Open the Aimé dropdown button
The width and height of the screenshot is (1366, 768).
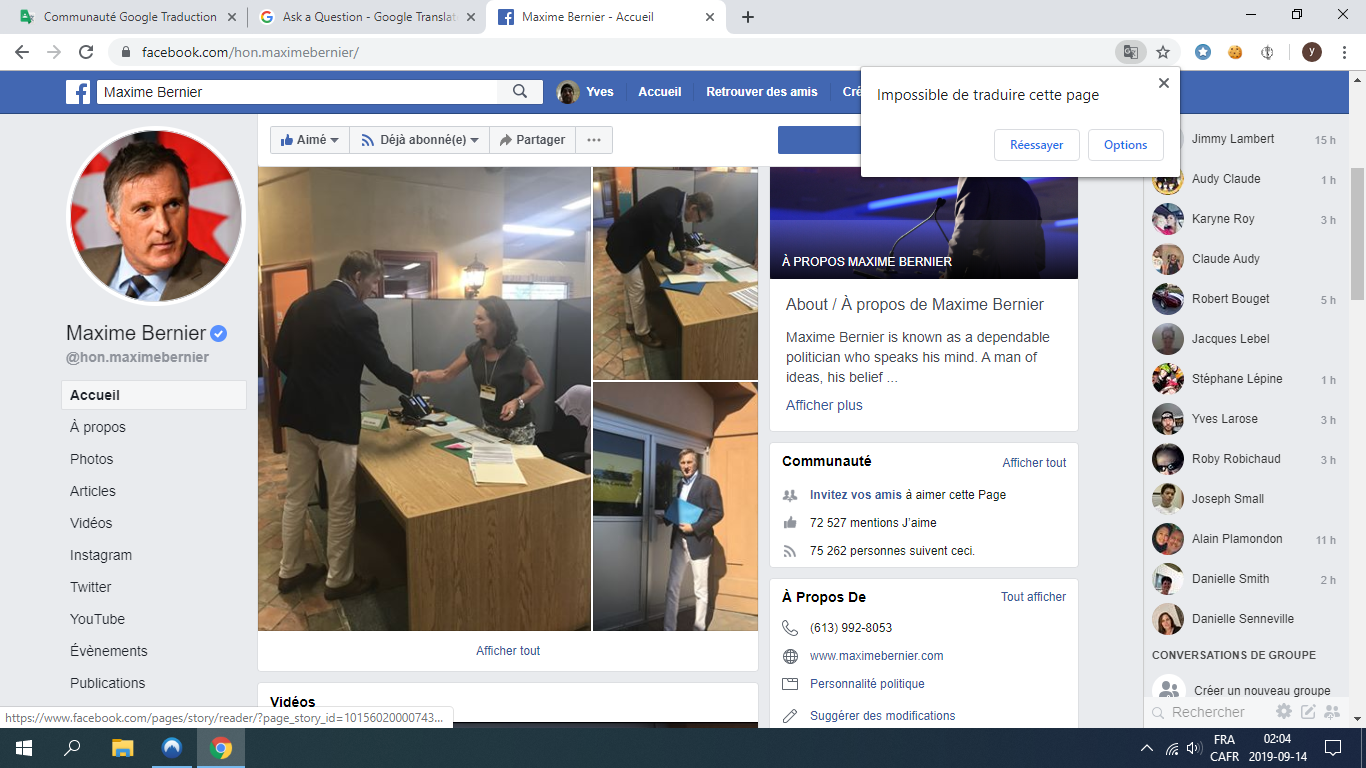pos(309,140)
